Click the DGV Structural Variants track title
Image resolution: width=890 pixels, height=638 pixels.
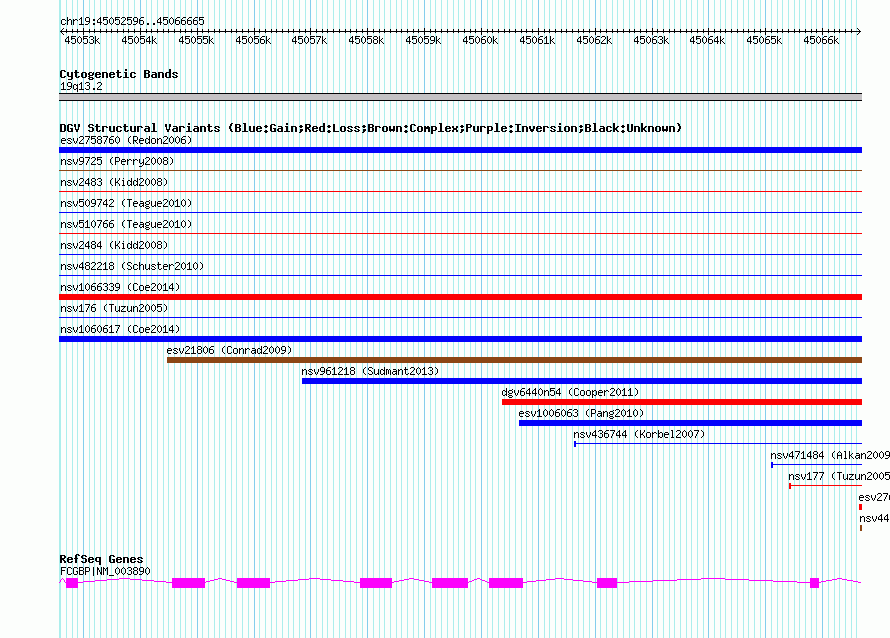[x=370, y=128]
